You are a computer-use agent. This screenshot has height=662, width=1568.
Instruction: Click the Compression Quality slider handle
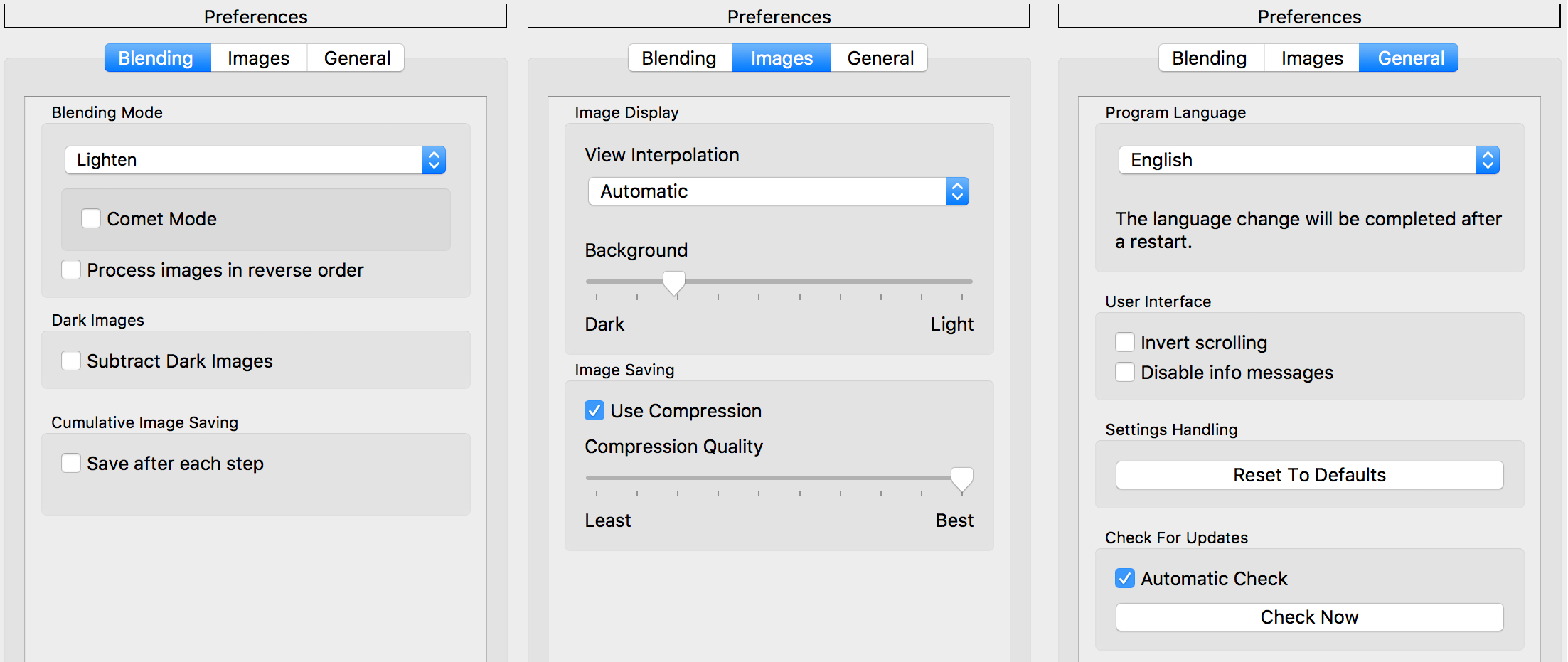(x=961, y=479)
